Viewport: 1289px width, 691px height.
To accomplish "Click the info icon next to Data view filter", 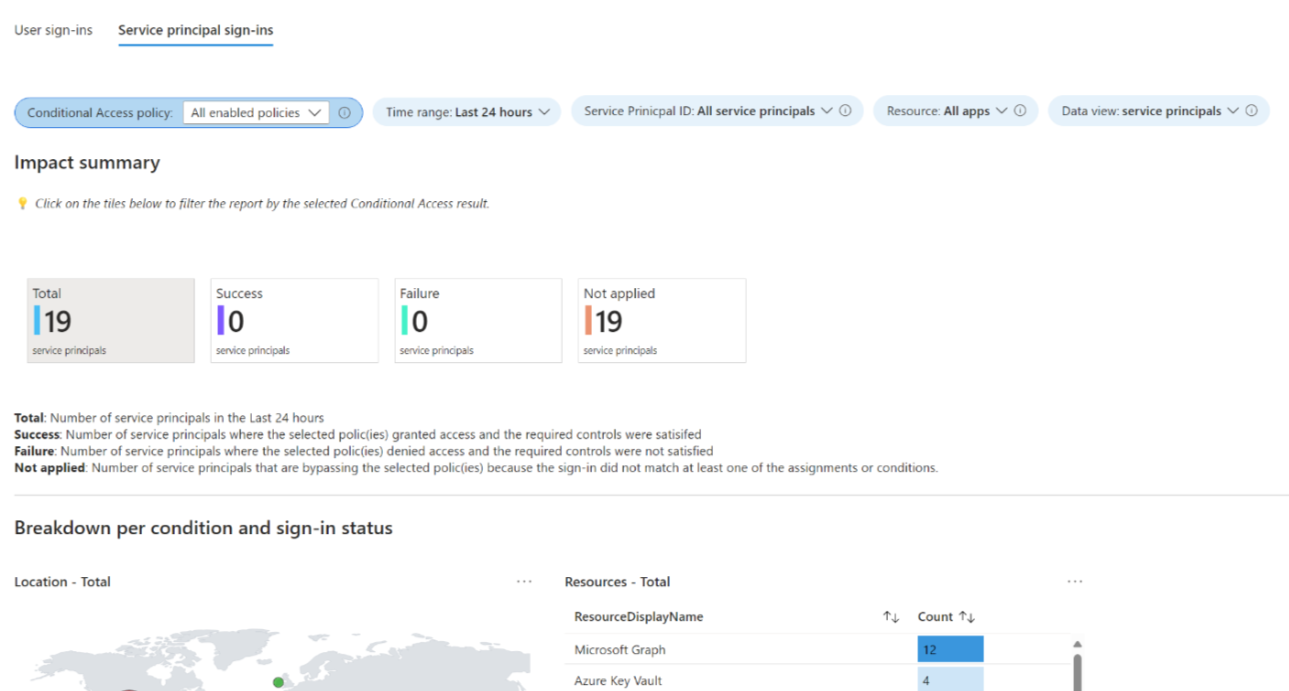I will 1251,110.
